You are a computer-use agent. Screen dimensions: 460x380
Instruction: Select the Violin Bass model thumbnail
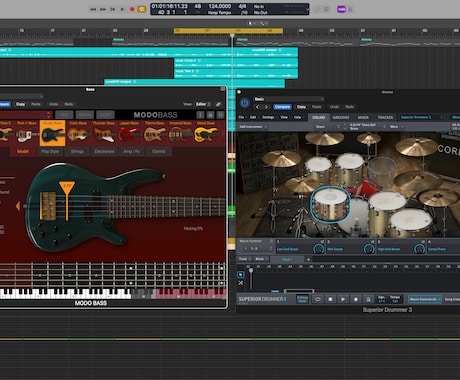(78, 133)
